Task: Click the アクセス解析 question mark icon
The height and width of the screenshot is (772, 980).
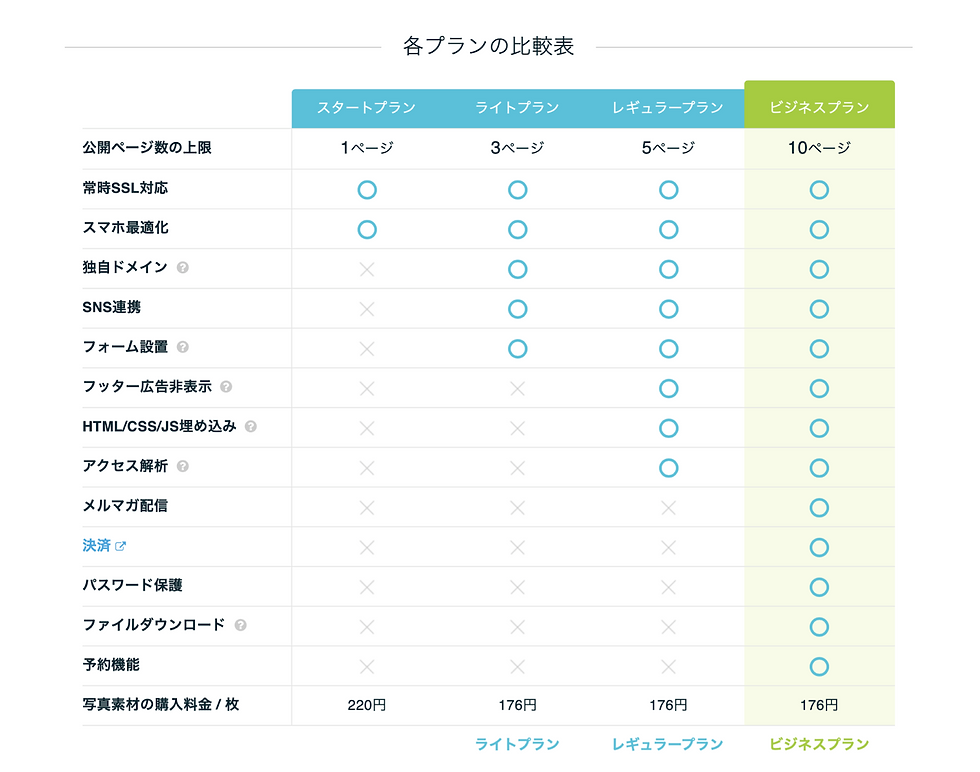Action: coord(183,466)
